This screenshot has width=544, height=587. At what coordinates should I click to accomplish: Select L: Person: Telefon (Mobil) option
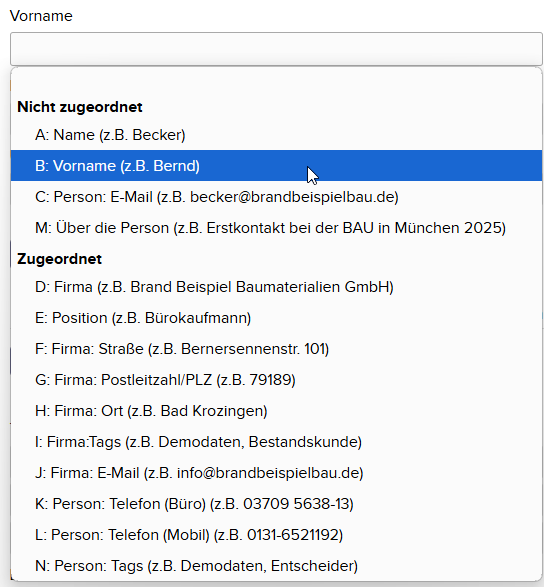click(276, 535)
